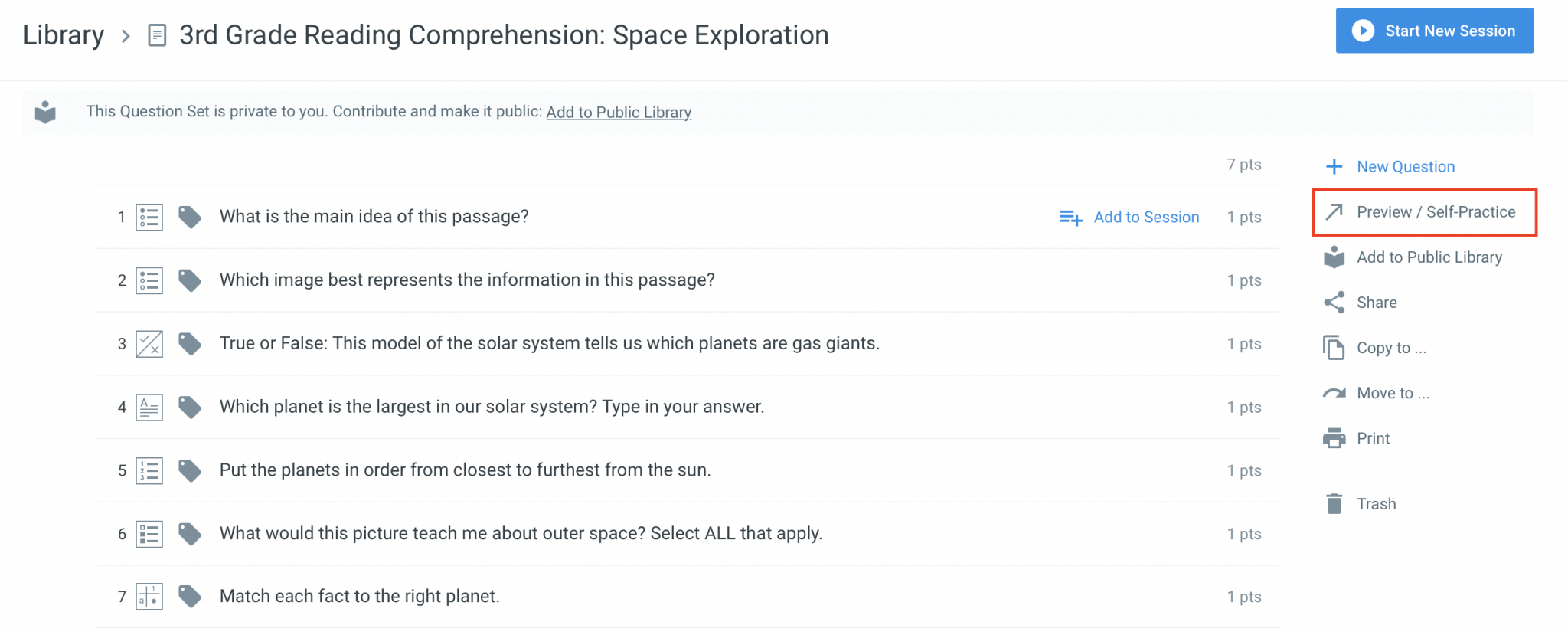Click the Trash icon in the sidebar

pyautogui.click(x=1334, y=504)
